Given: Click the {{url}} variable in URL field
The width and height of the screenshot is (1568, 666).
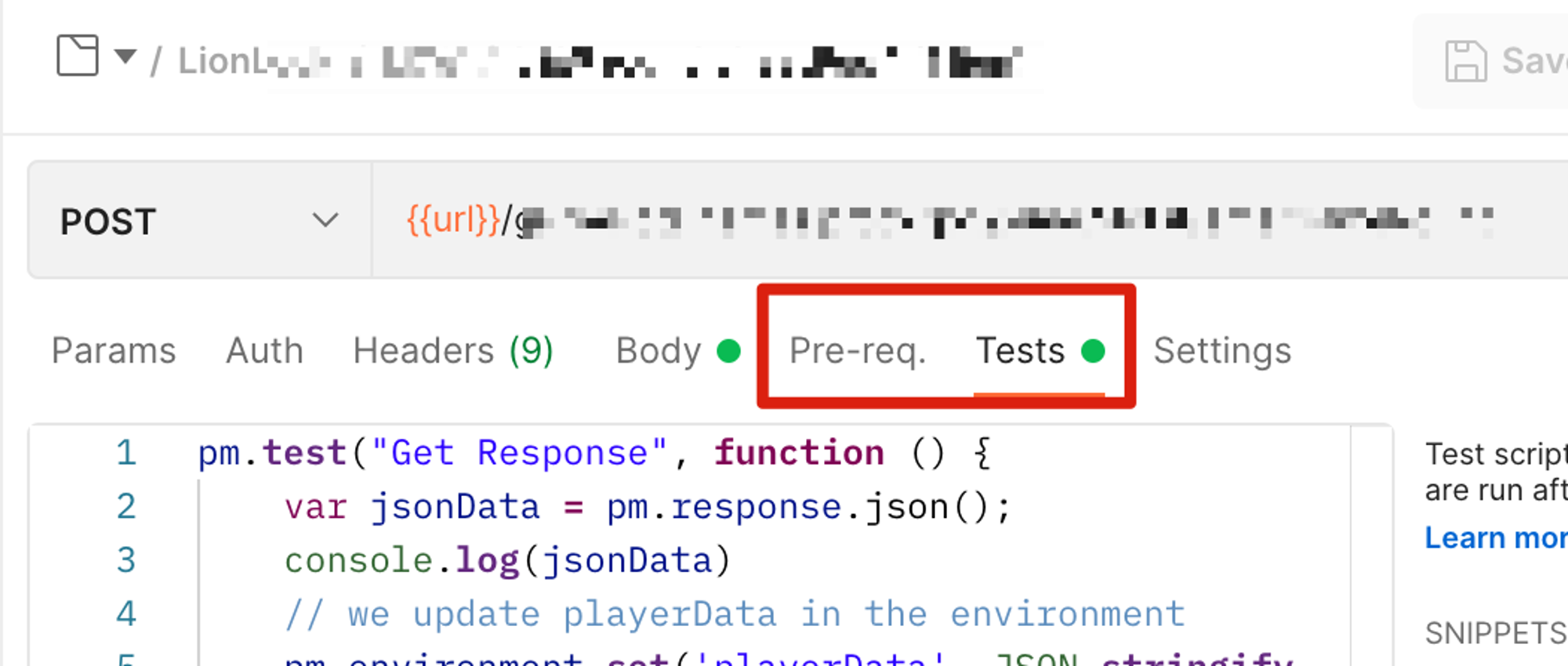Looking at the screenshot, I should (x=453, y=220).
